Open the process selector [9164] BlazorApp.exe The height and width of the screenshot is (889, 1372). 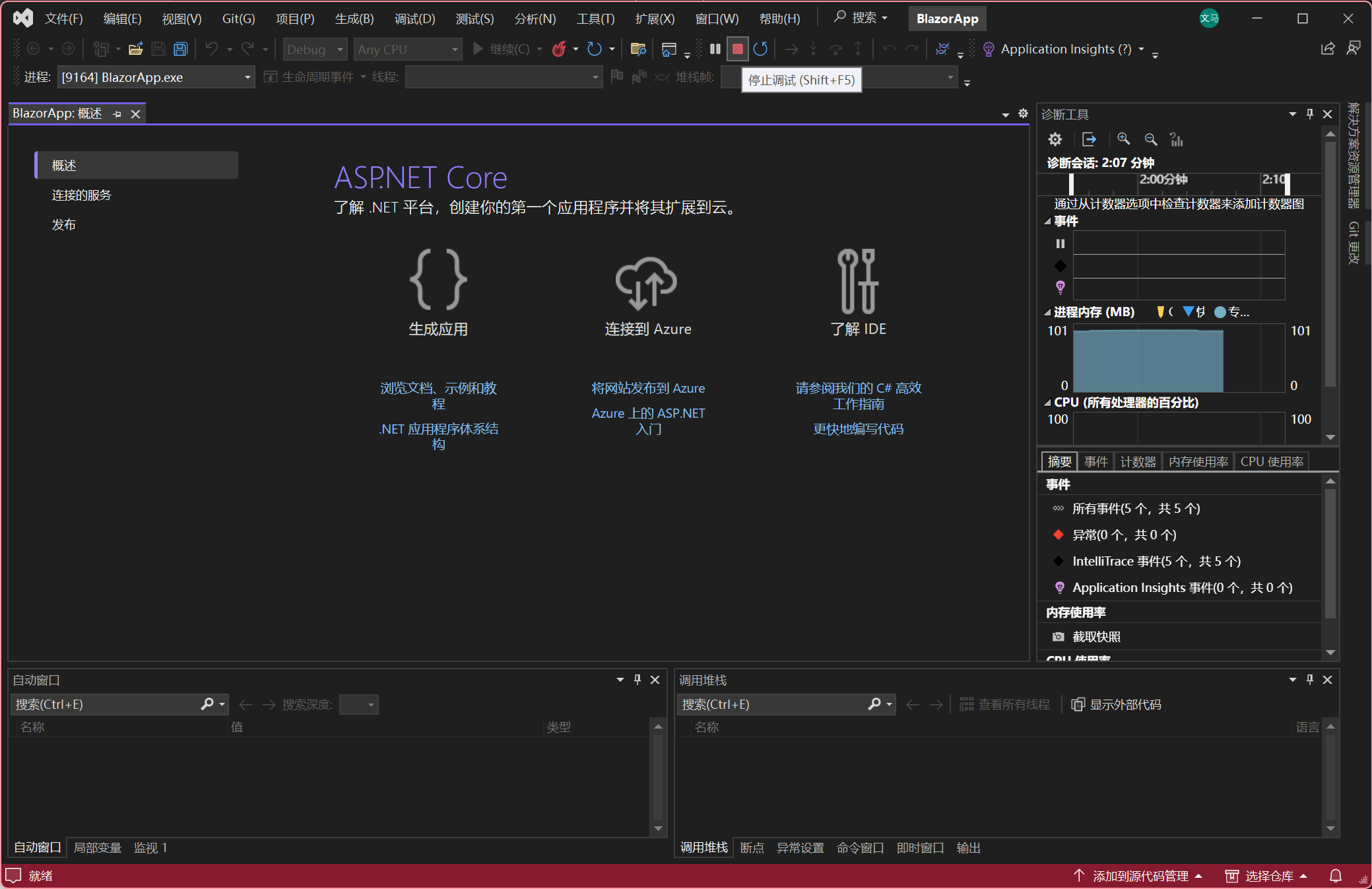click(156, 77)
